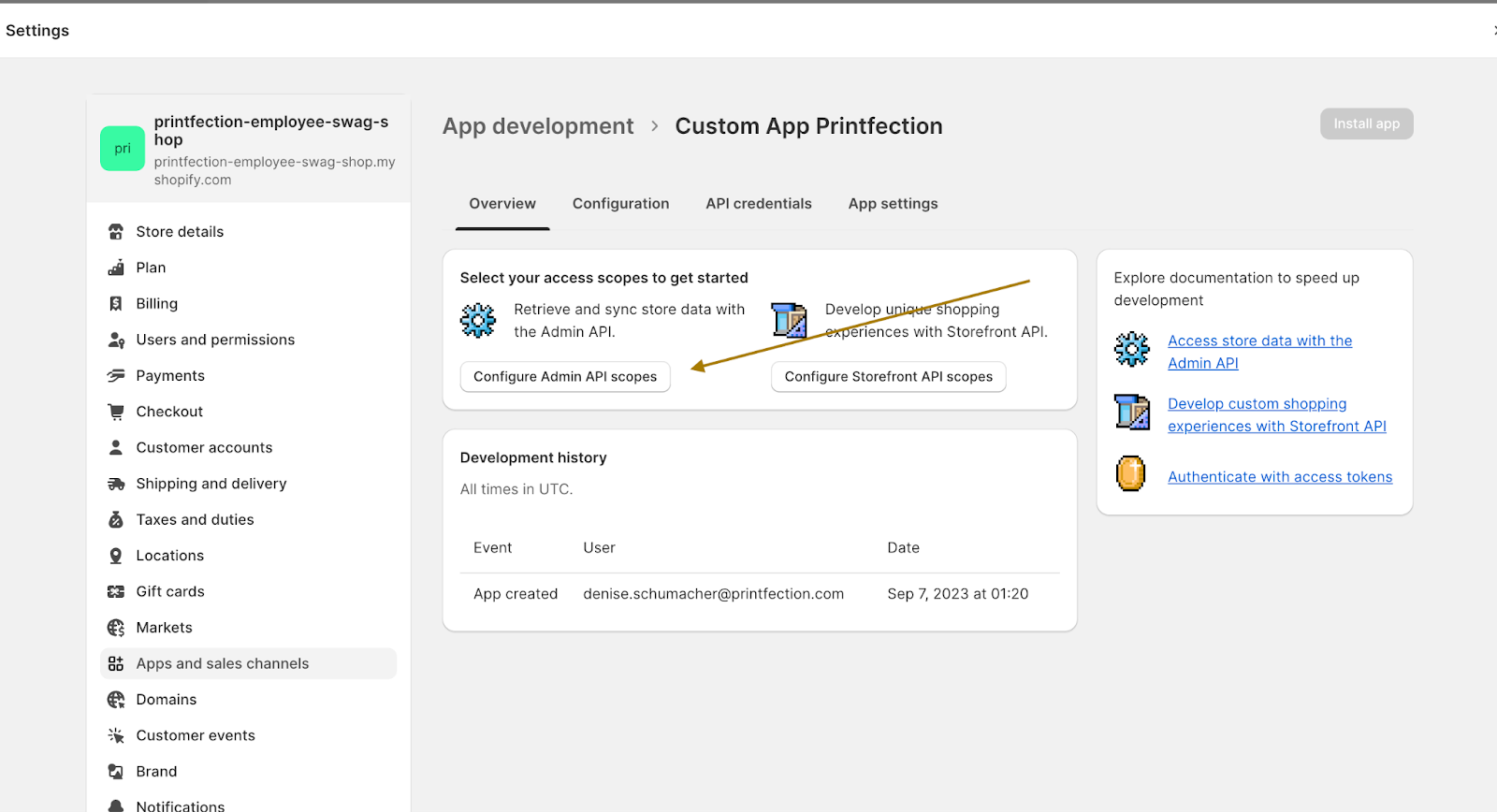Viewport: 1497px width, 812px height.
Task: Go back to App development breadcrumb
Action: pyautogui.click(x=538, y=126)
